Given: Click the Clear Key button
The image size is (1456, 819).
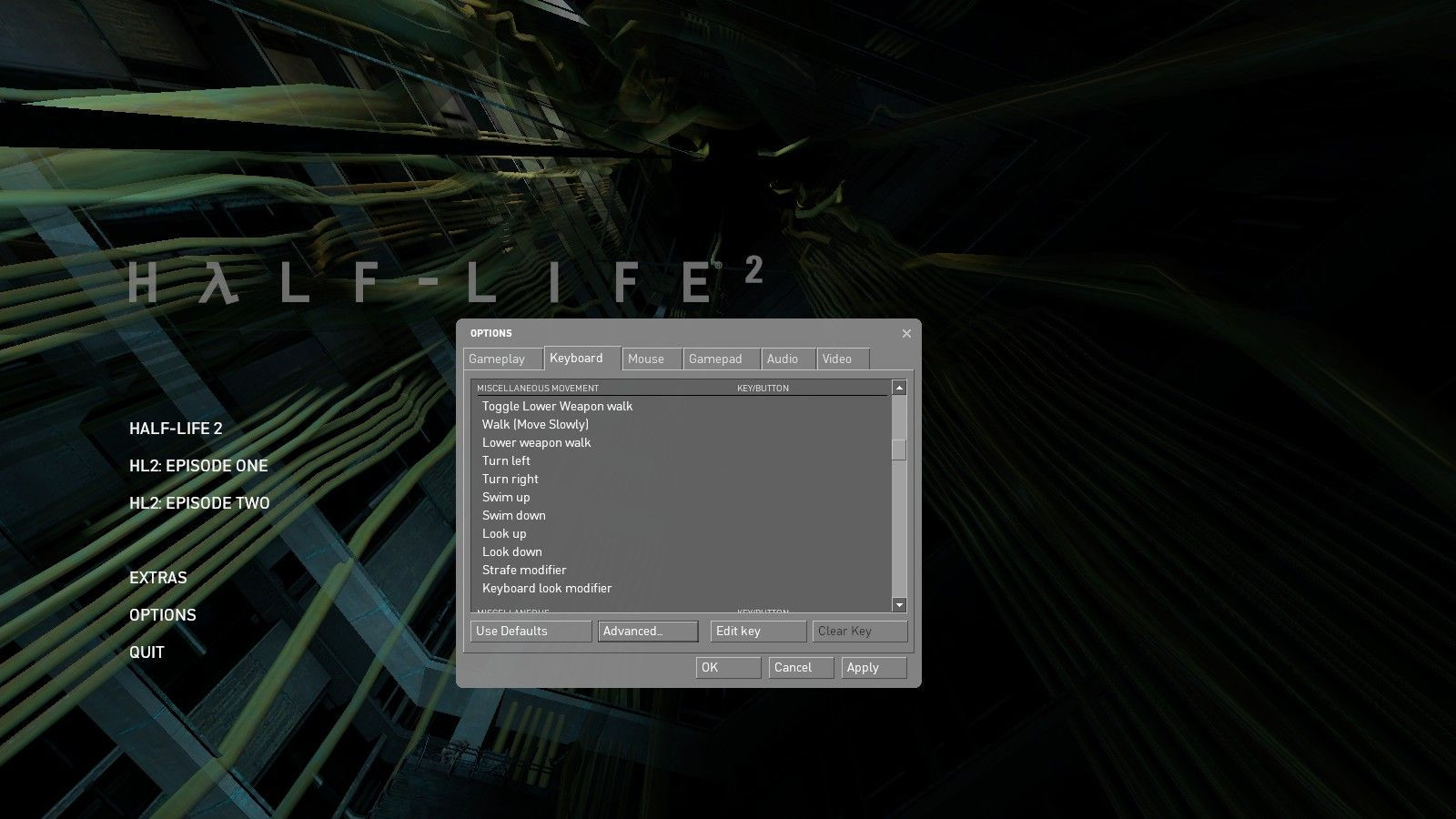Looking at the screenshot, I should pyautogui.click(x=860, y=631).
